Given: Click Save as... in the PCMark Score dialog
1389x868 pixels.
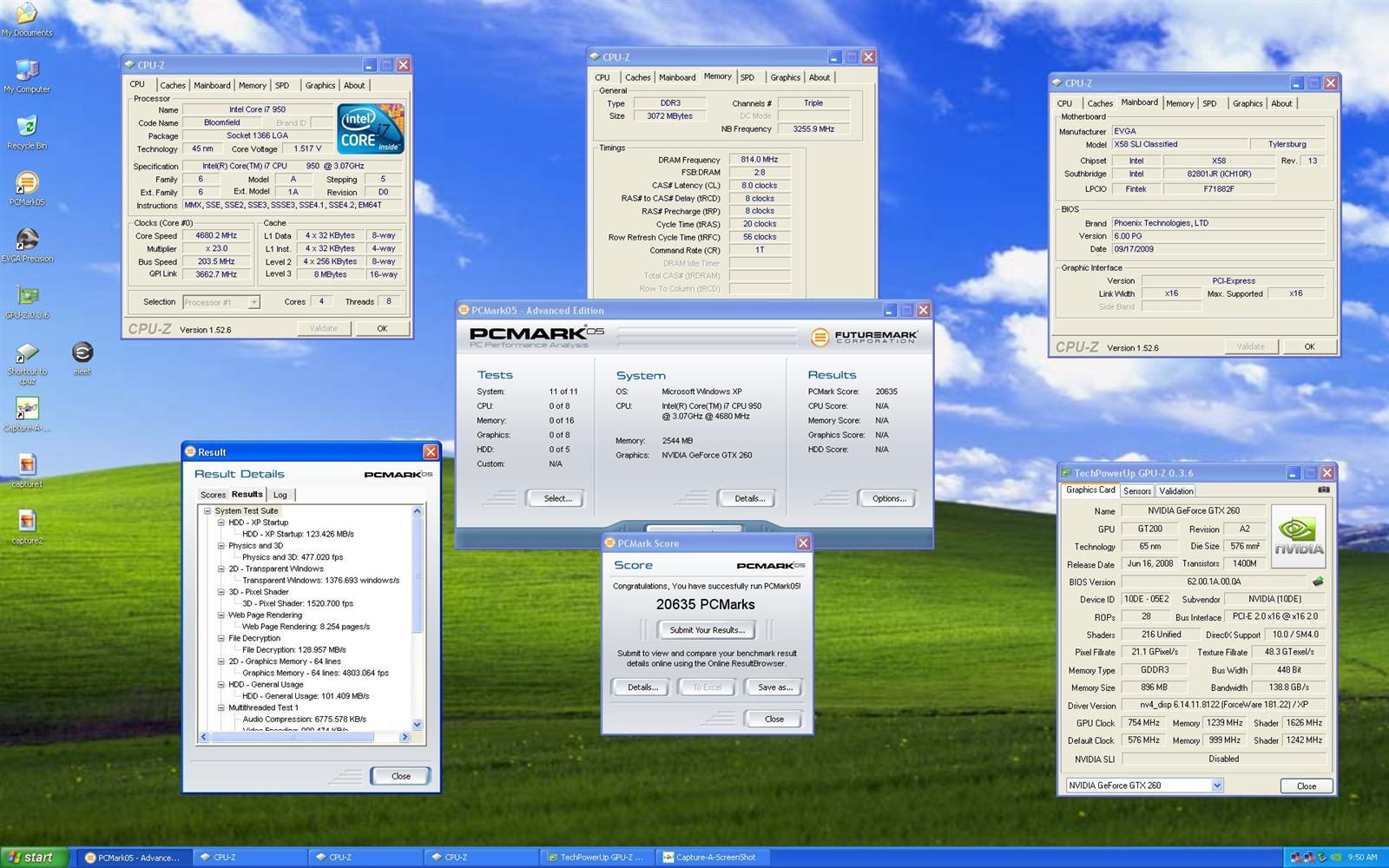Looking at the screenshot, I should tap(774, 687).
